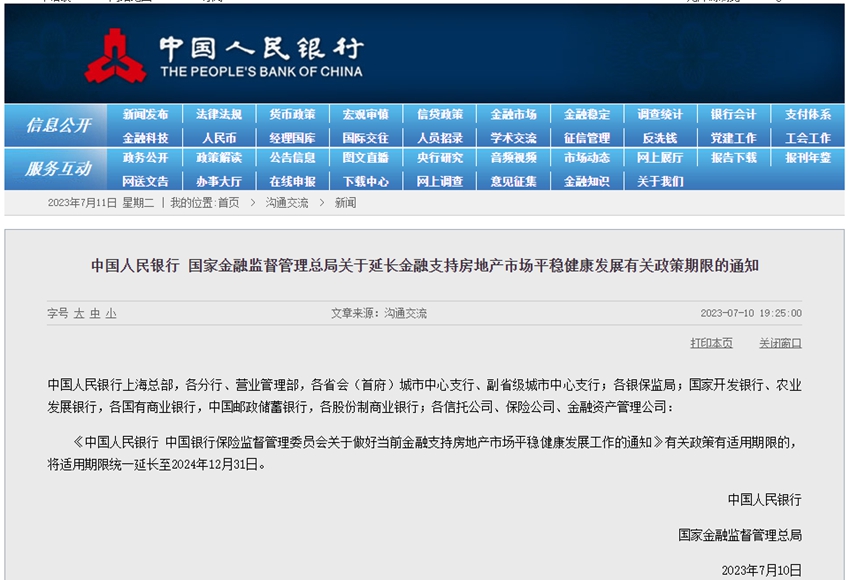This screenshot has height=580, width=850.
Task: Open 公告信息 under 服务互动
Action: point(292,158)
